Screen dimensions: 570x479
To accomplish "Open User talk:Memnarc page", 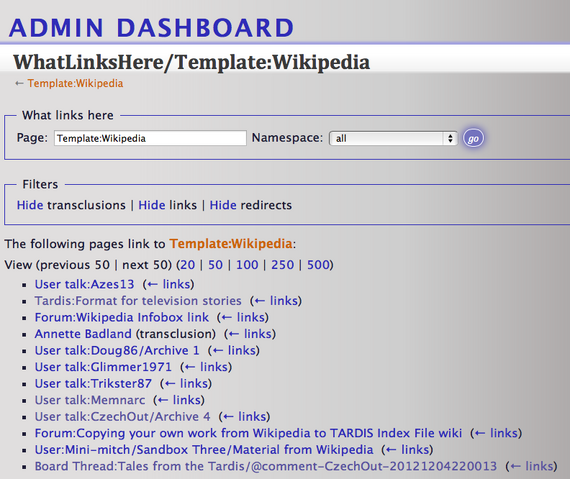I will click(90, 400).
